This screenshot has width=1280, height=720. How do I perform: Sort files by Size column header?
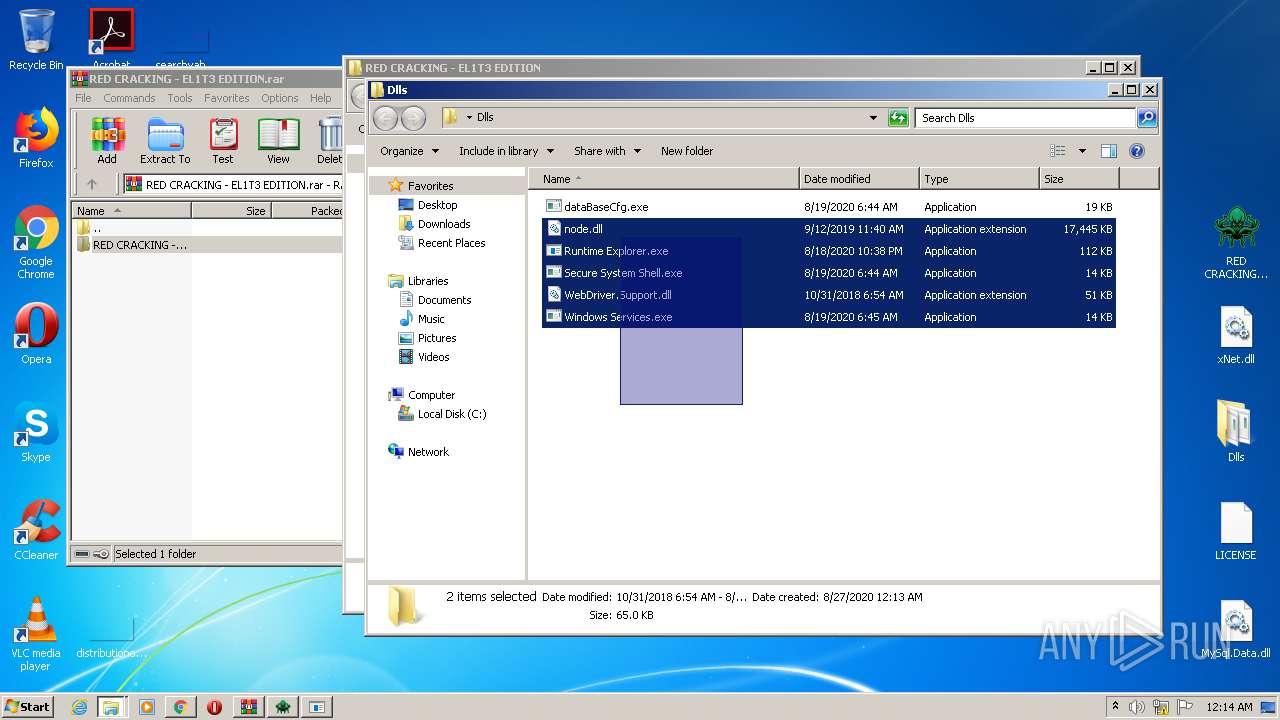point(1079,179)
